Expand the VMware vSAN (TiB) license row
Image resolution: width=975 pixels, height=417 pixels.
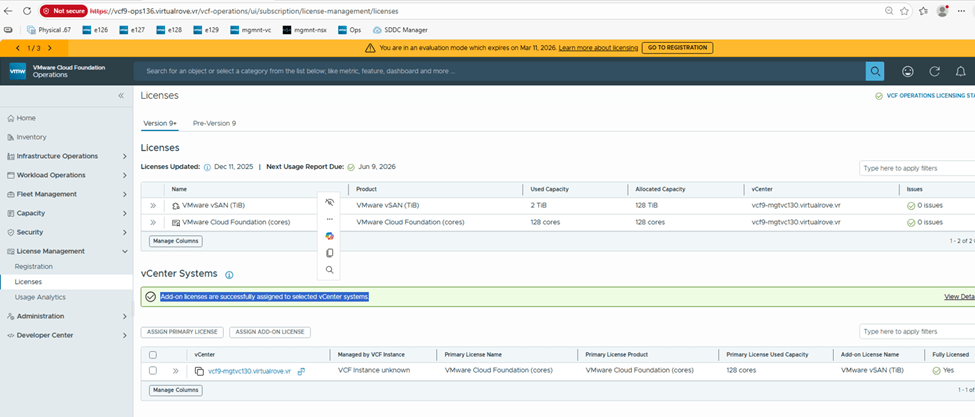tap(154, 205)
